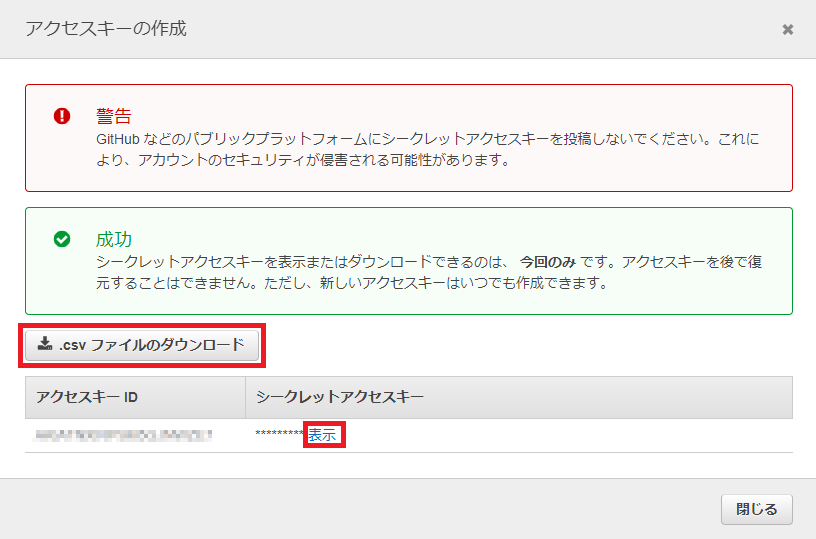Click the blurred access key ID value
Viewport: 816px width, 539px height.
point(123,435)
